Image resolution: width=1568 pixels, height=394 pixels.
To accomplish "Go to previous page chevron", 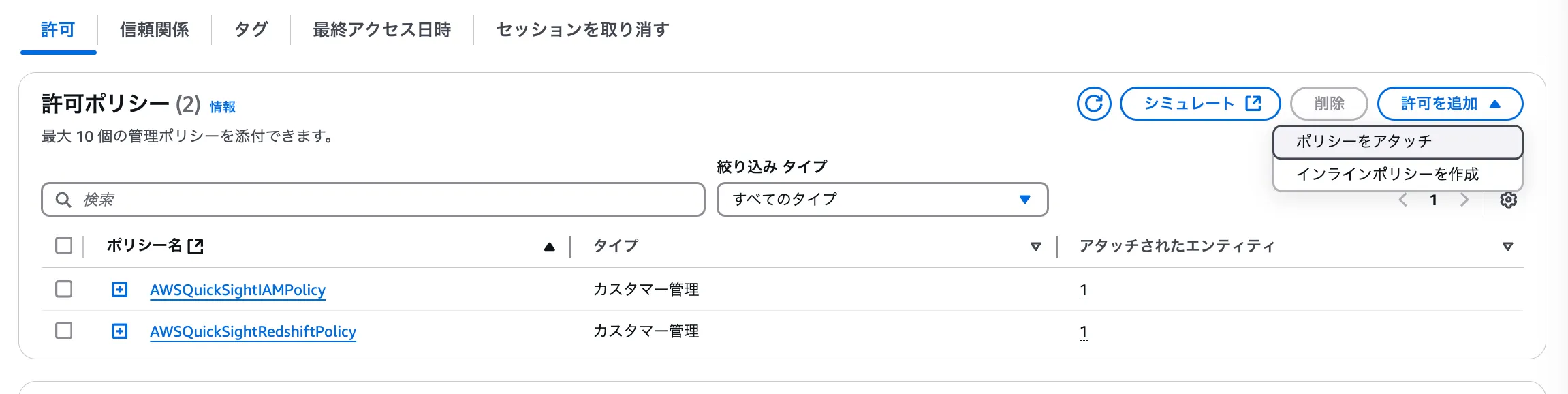I will 1403,200.
